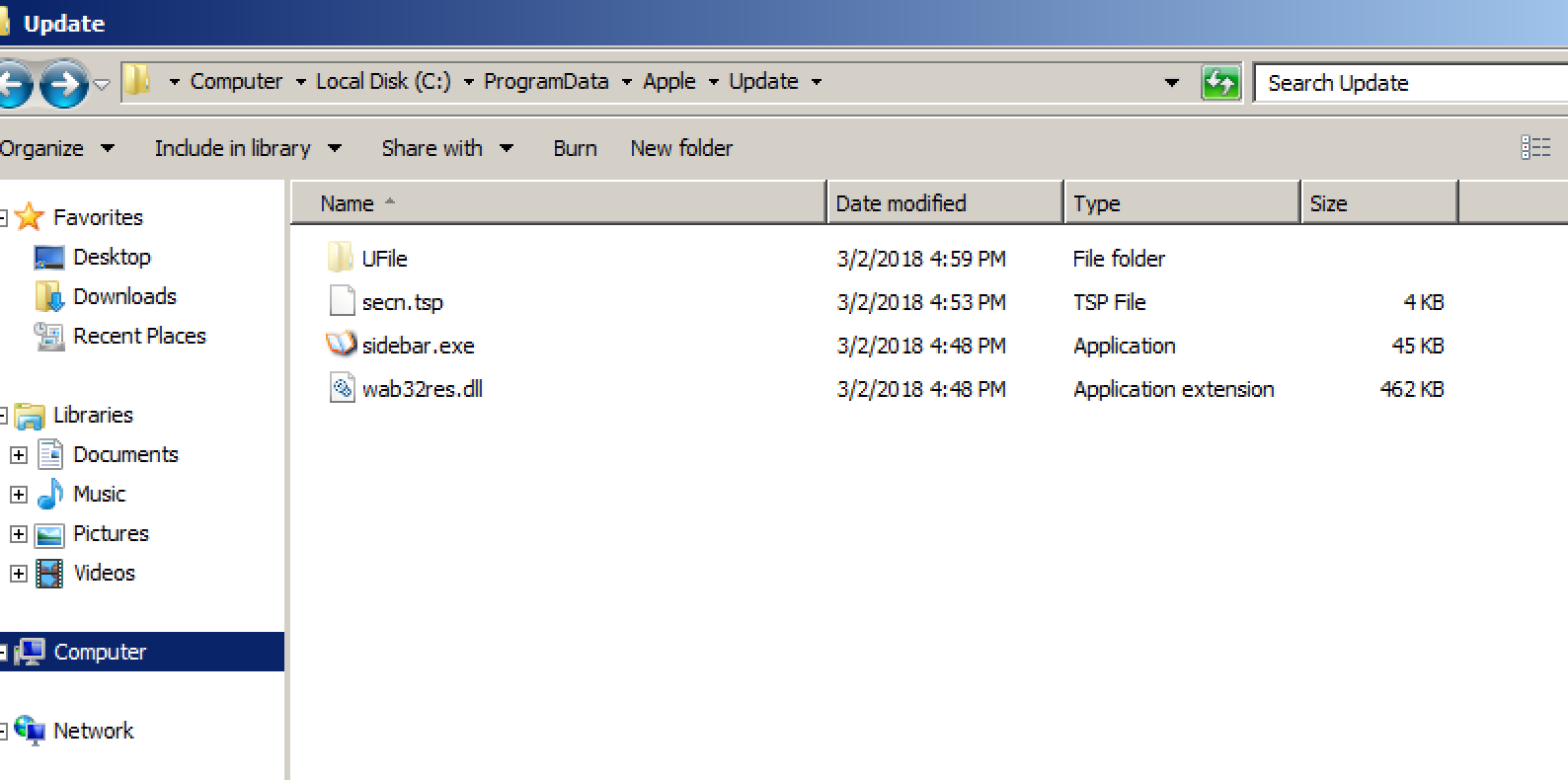Expand the Music library tree node
Viewport: 1568px width, 780px height.
pos(19,495)
